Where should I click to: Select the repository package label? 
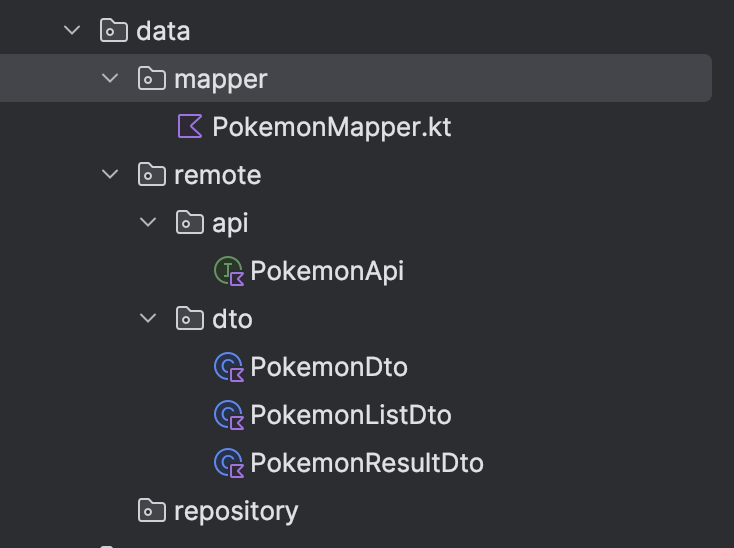pos(236,511)
